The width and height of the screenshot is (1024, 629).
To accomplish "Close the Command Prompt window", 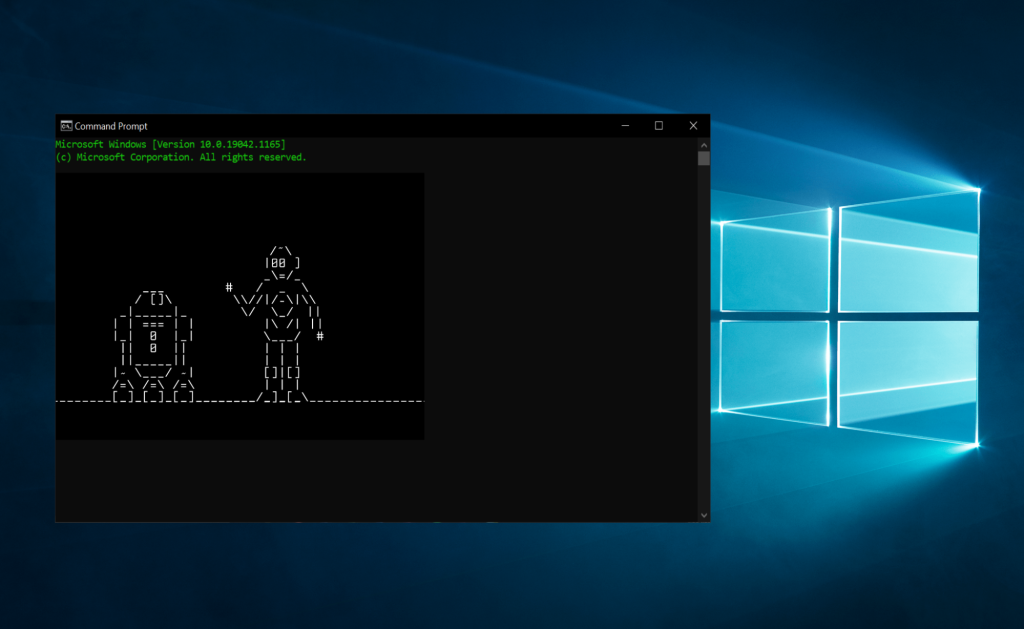I will [x=693, y=126].
